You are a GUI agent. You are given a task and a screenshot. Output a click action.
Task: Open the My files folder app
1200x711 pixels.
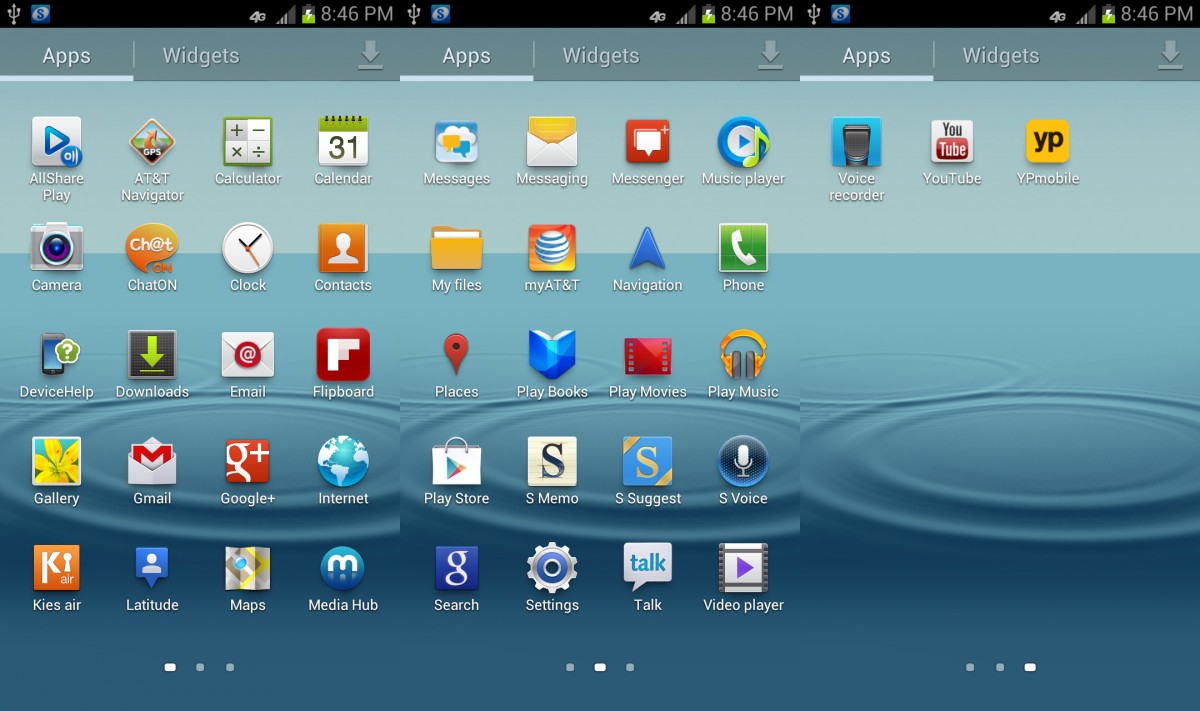(x=457, y=248)
